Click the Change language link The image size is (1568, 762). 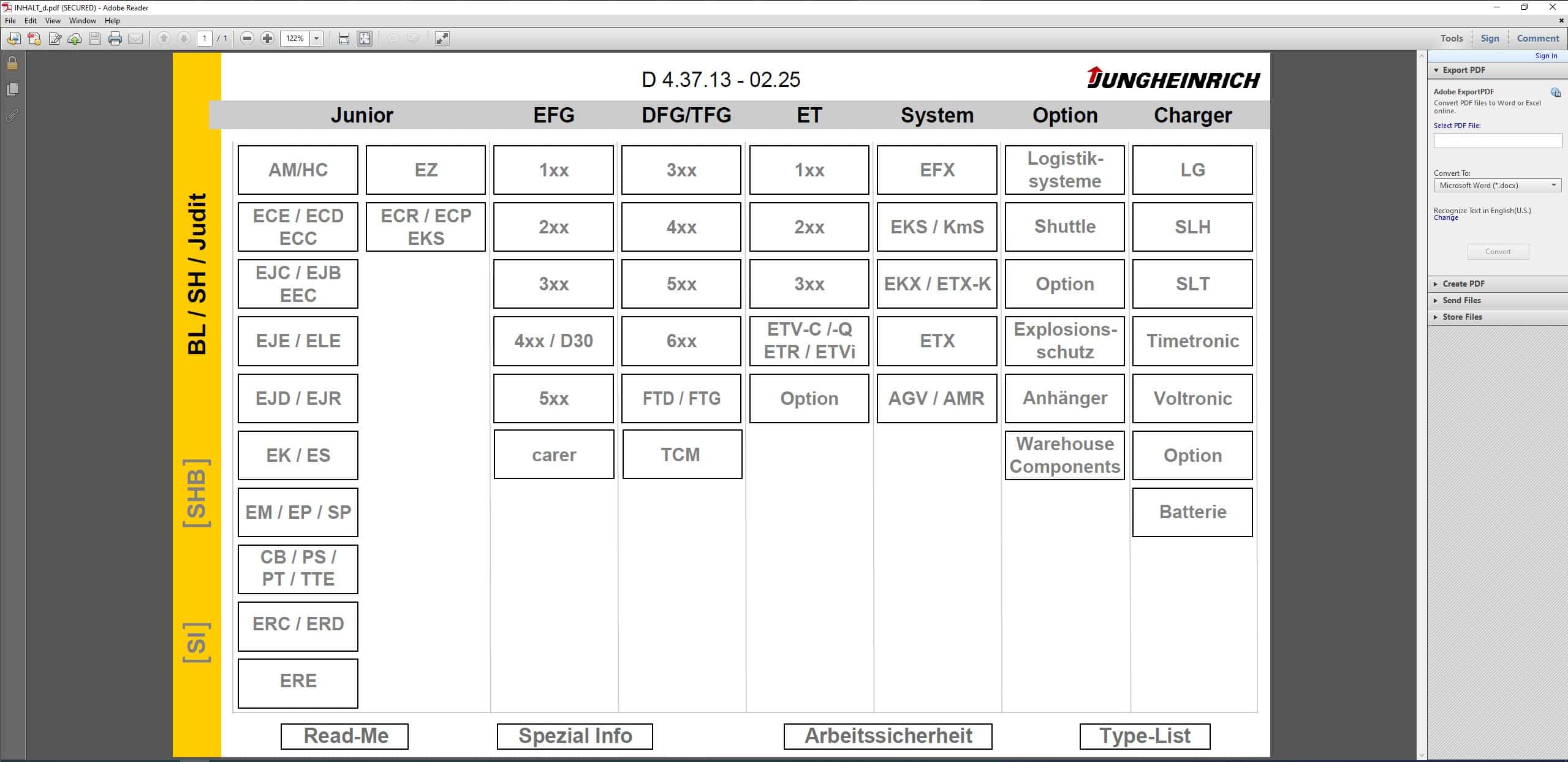[1445, 218]
